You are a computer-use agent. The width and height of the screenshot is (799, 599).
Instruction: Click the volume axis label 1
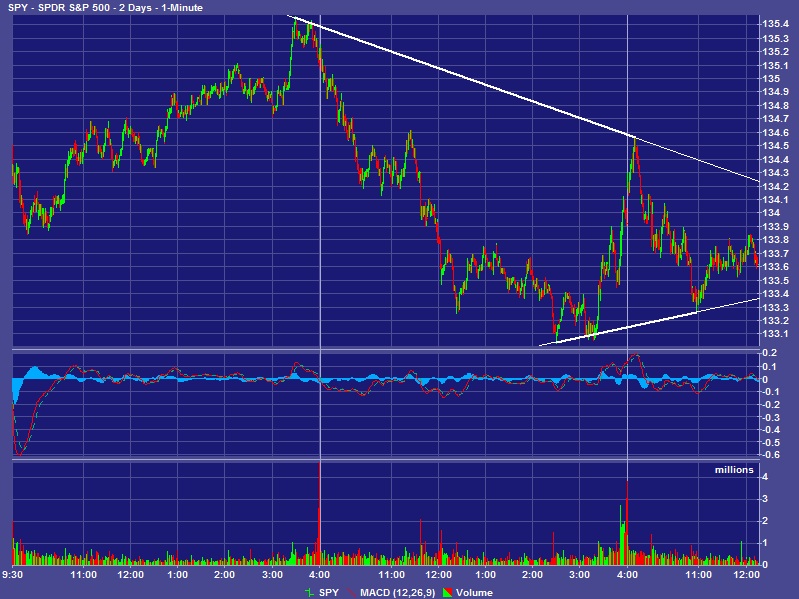765,543
